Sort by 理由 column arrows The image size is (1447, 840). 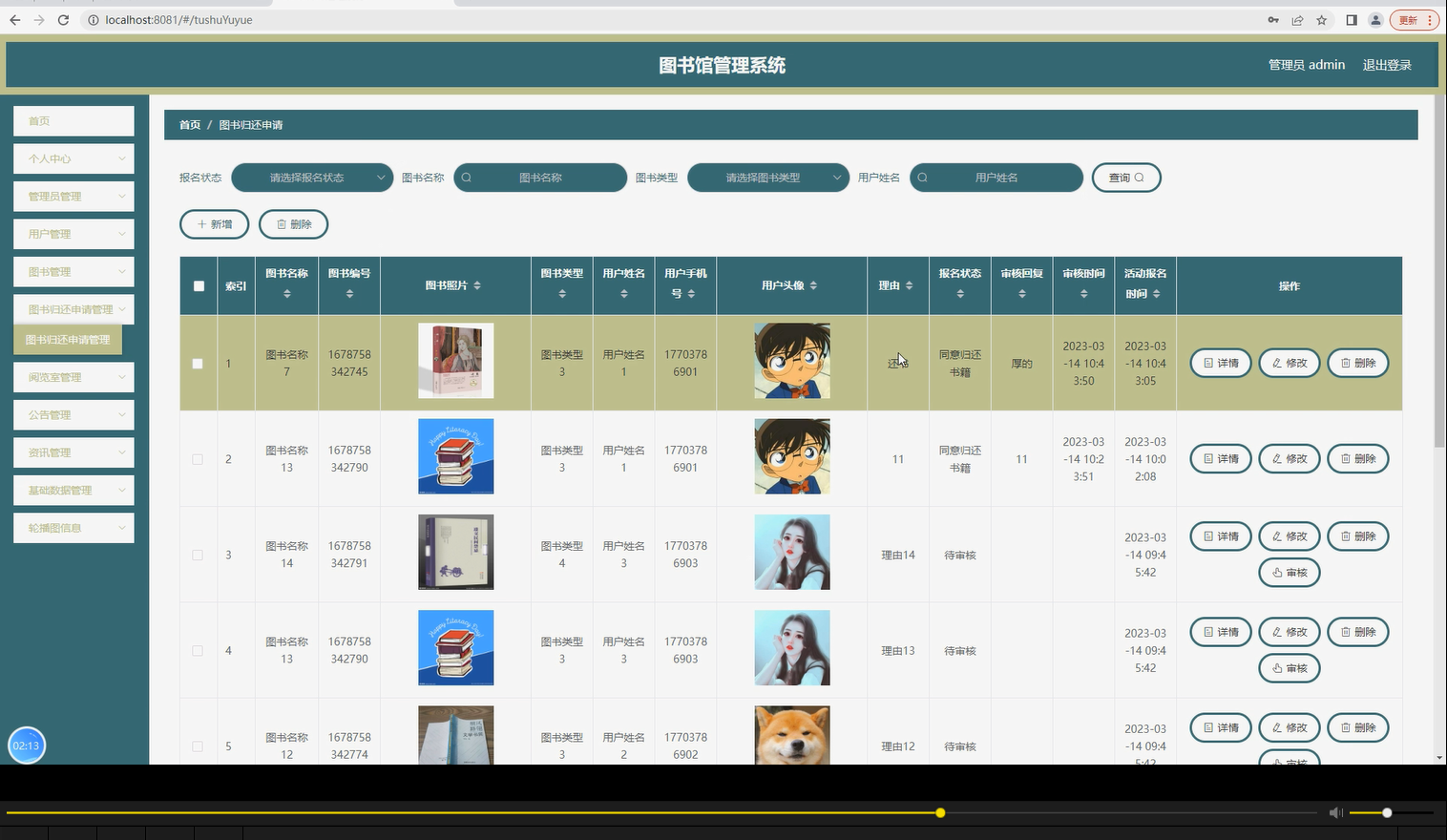click(x=909, y=285)
